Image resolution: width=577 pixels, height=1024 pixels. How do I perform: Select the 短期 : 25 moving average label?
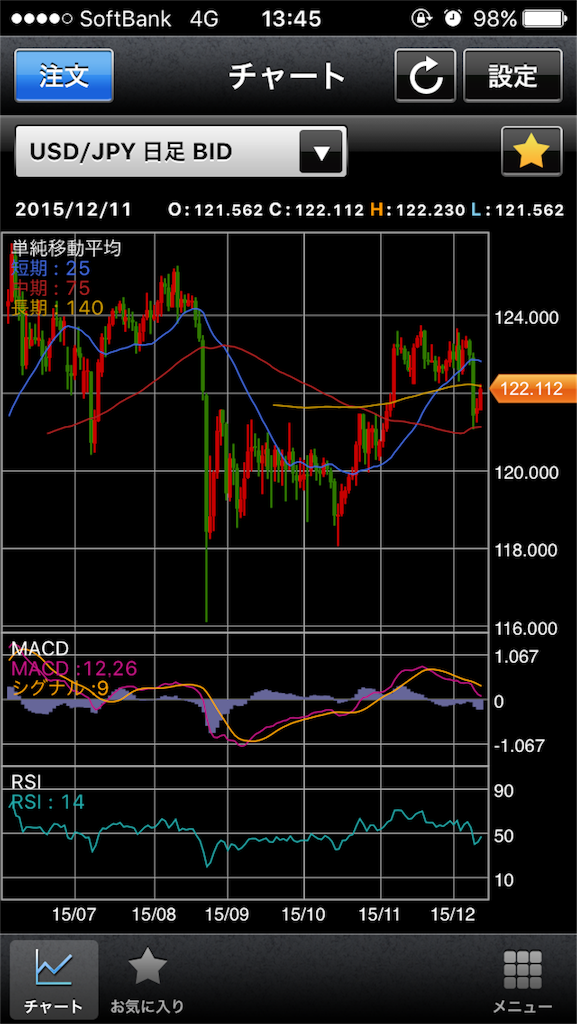(50, 268)
